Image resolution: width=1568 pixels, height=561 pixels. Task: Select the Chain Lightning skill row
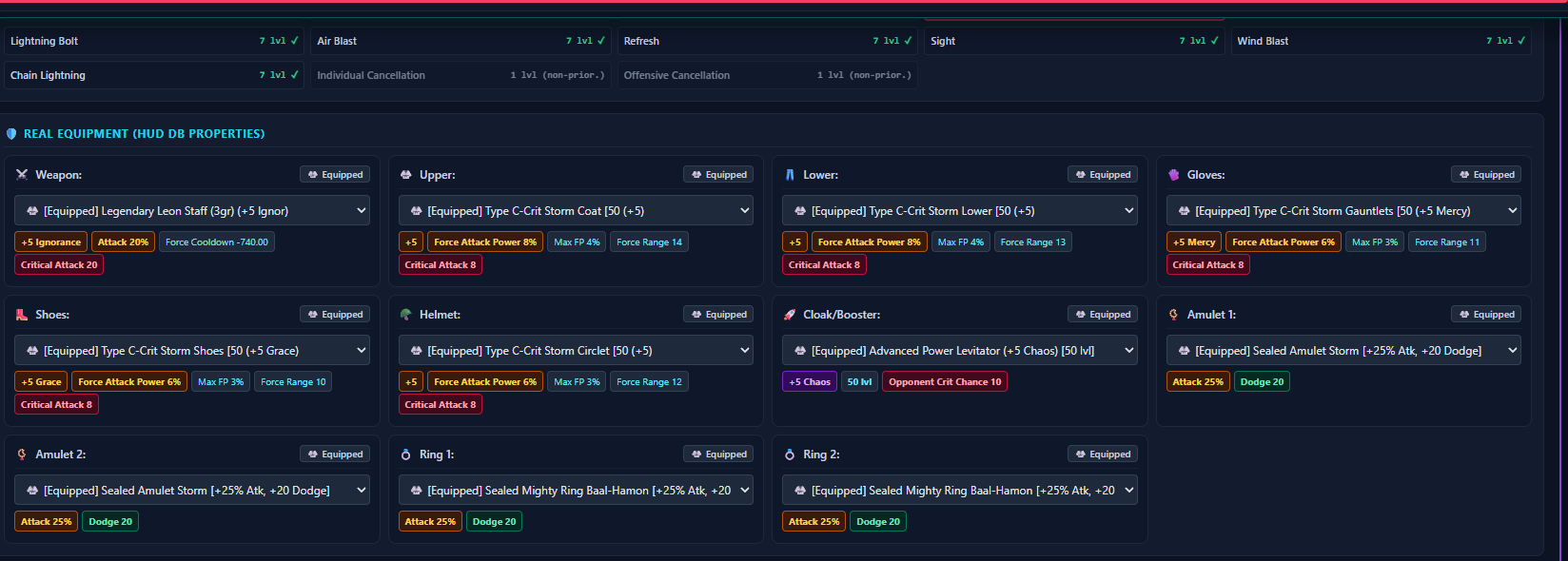(x=154, y=75)
